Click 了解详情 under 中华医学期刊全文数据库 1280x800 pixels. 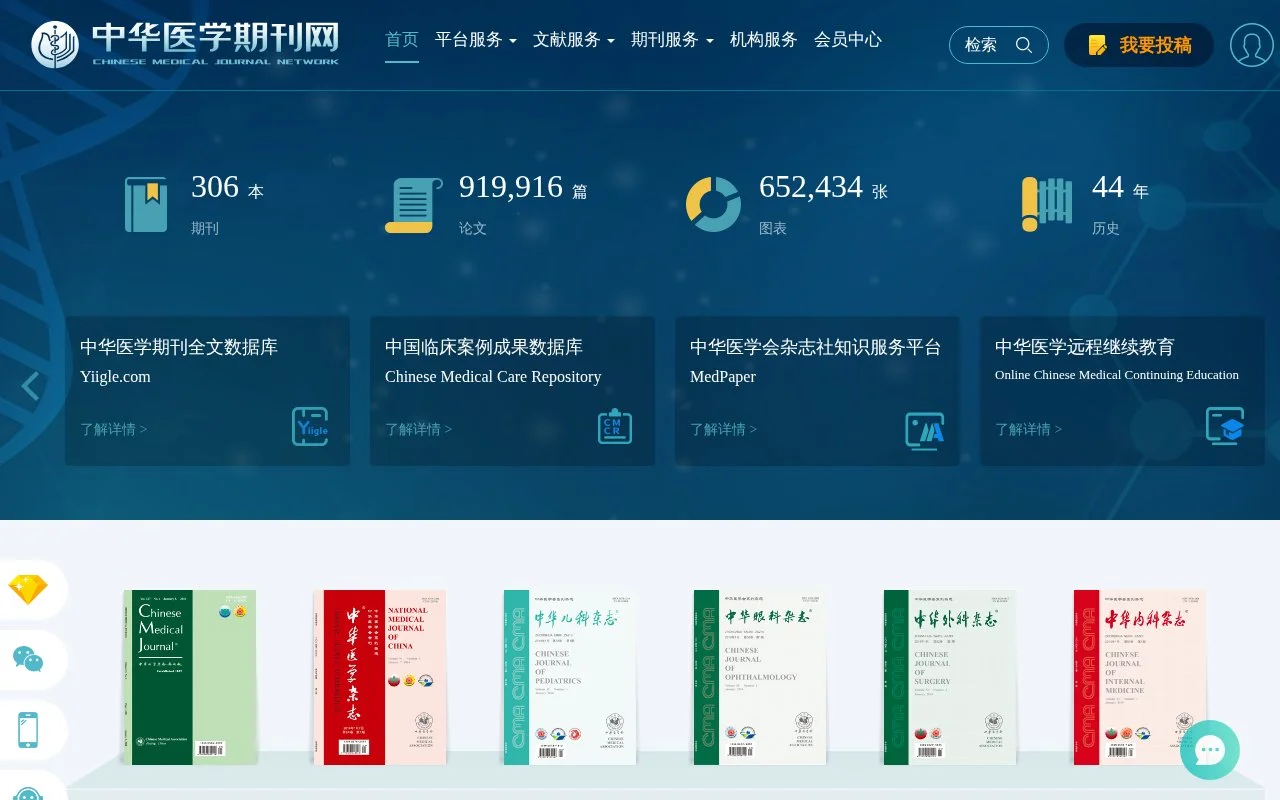click(x=114, y=429)
